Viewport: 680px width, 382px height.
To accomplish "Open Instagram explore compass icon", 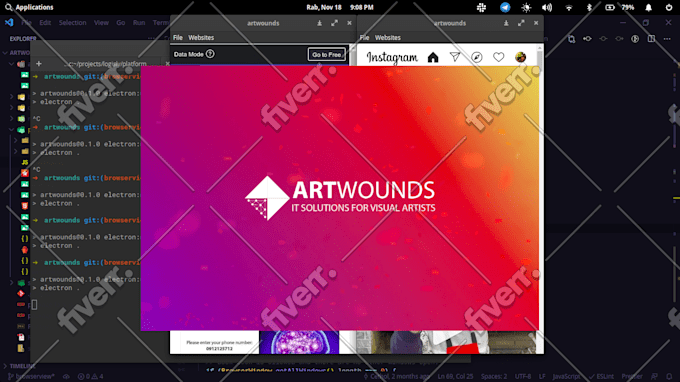I will [477, 57].
